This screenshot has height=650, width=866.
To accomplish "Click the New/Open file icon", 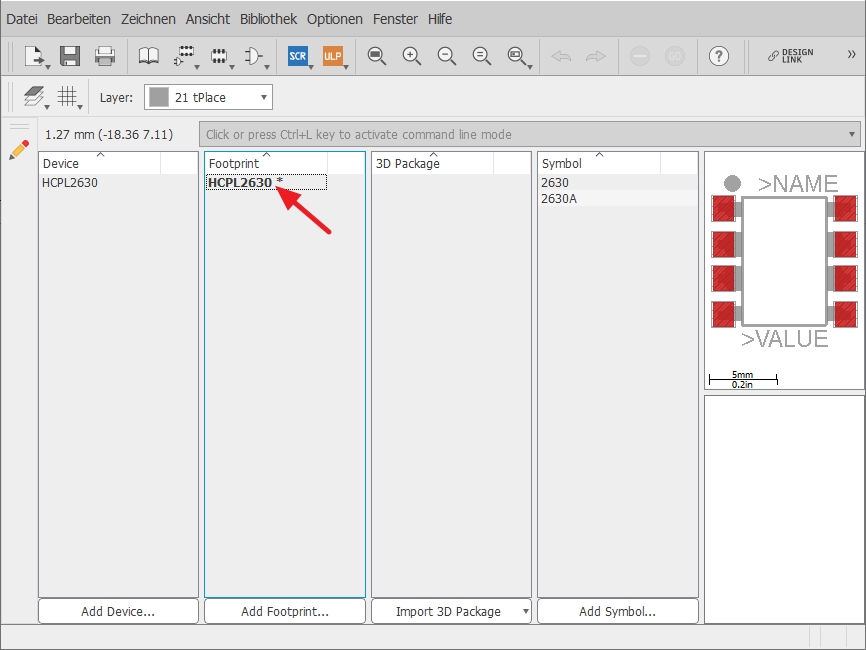I will (34, 56).
